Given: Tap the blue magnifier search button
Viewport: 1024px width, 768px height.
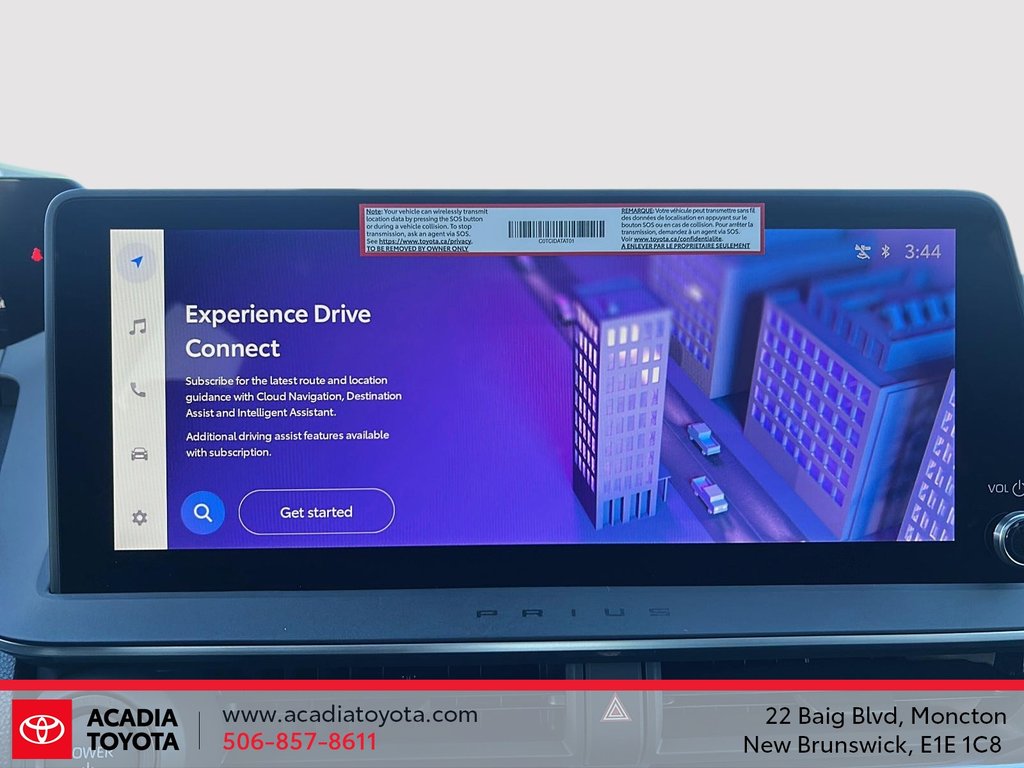Looking at the screenshot, I should coord(203,513).
